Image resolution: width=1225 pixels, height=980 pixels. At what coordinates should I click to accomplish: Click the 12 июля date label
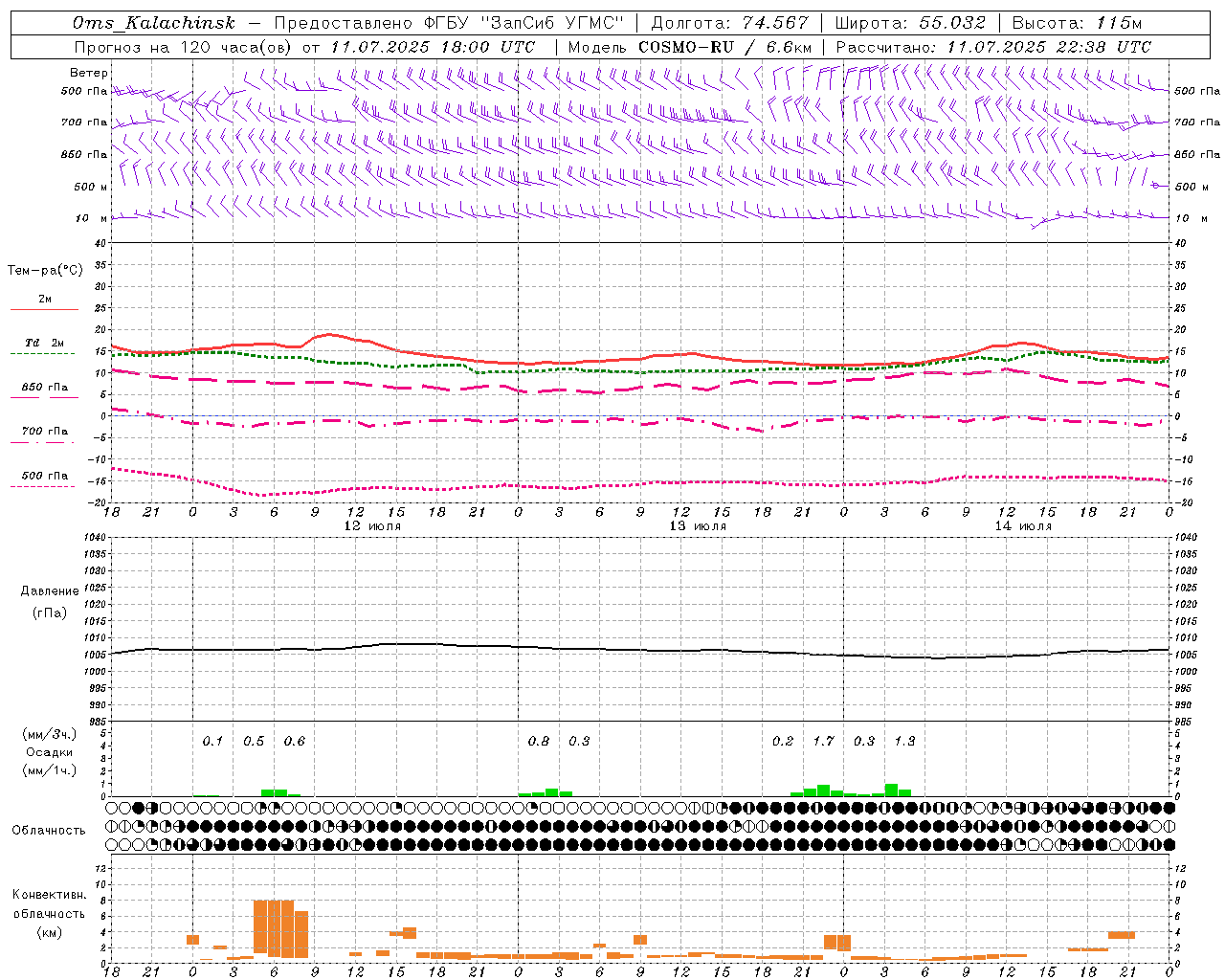pos(372,526)
